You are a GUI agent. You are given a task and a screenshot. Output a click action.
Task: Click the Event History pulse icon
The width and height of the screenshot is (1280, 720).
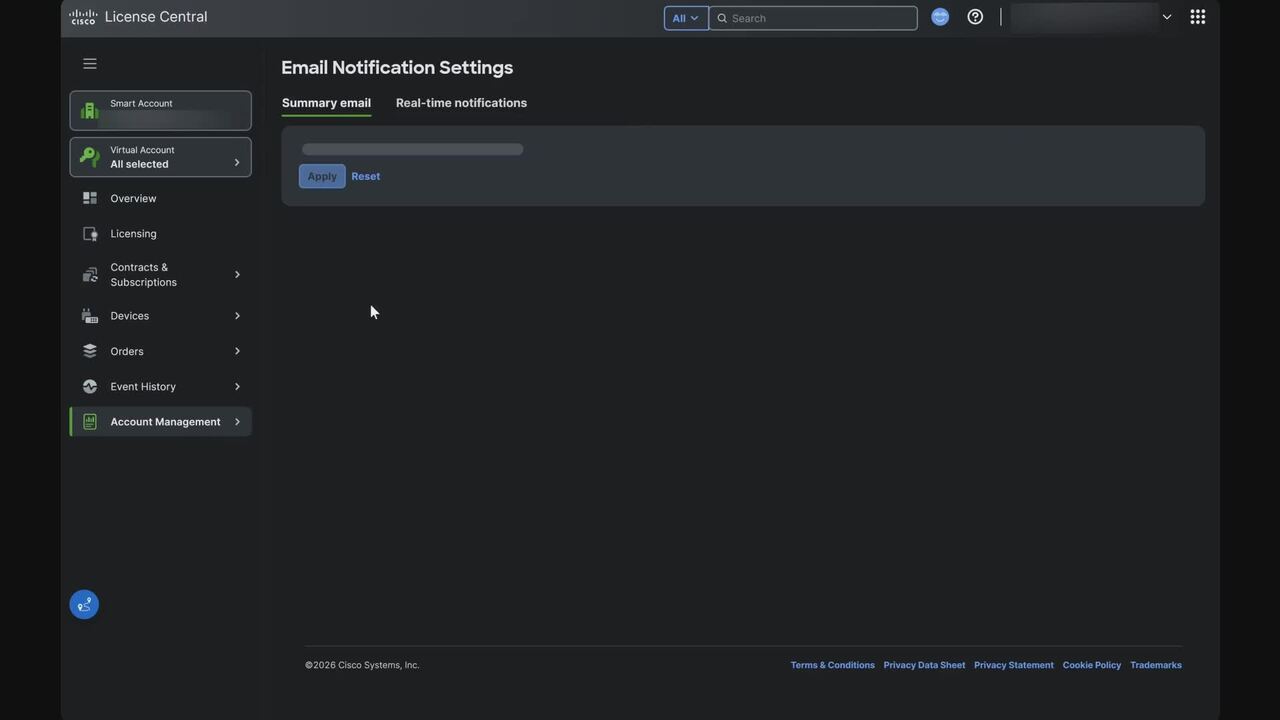(x=90, y=387)
